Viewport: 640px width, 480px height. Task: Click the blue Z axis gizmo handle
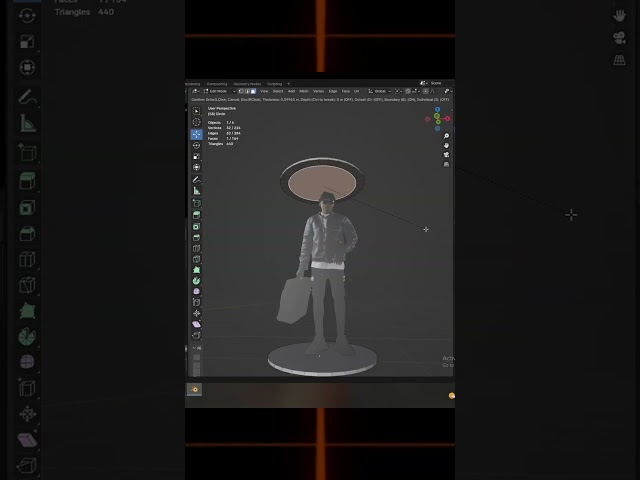tap(438, 110)
